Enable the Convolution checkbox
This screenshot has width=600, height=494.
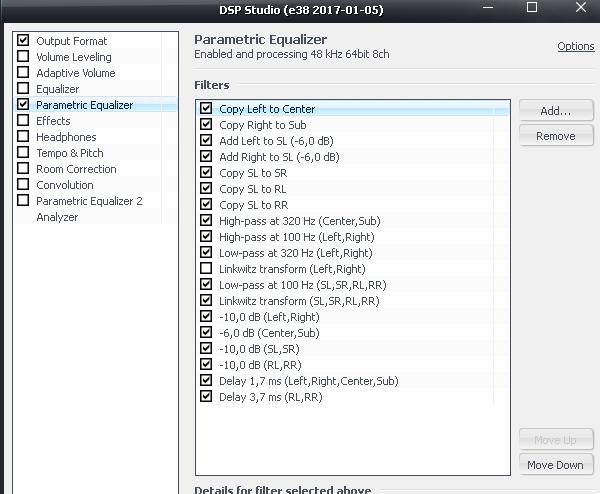coord(23,185)
